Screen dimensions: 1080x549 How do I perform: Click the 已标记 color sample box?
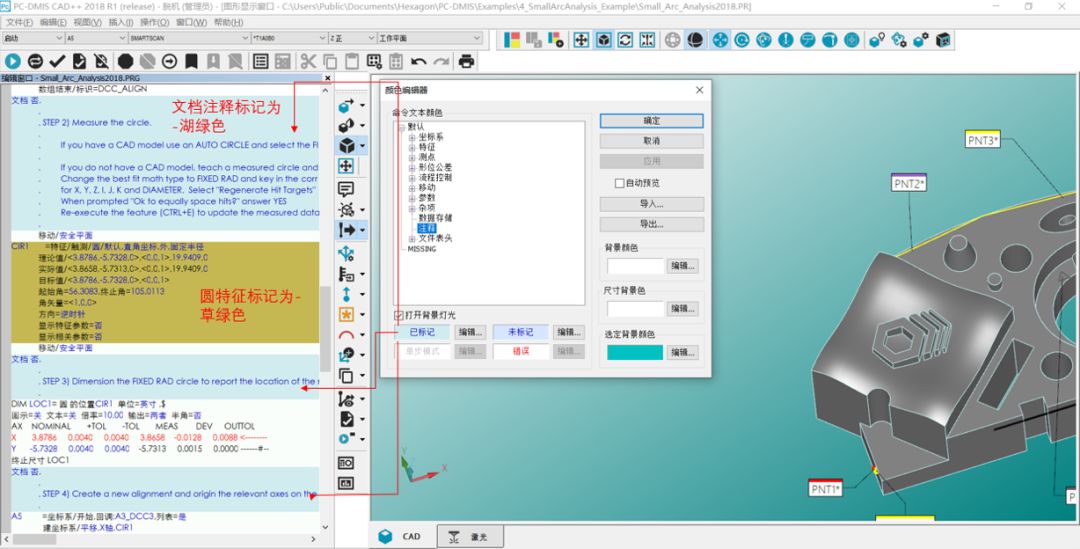tap(422, 332)
